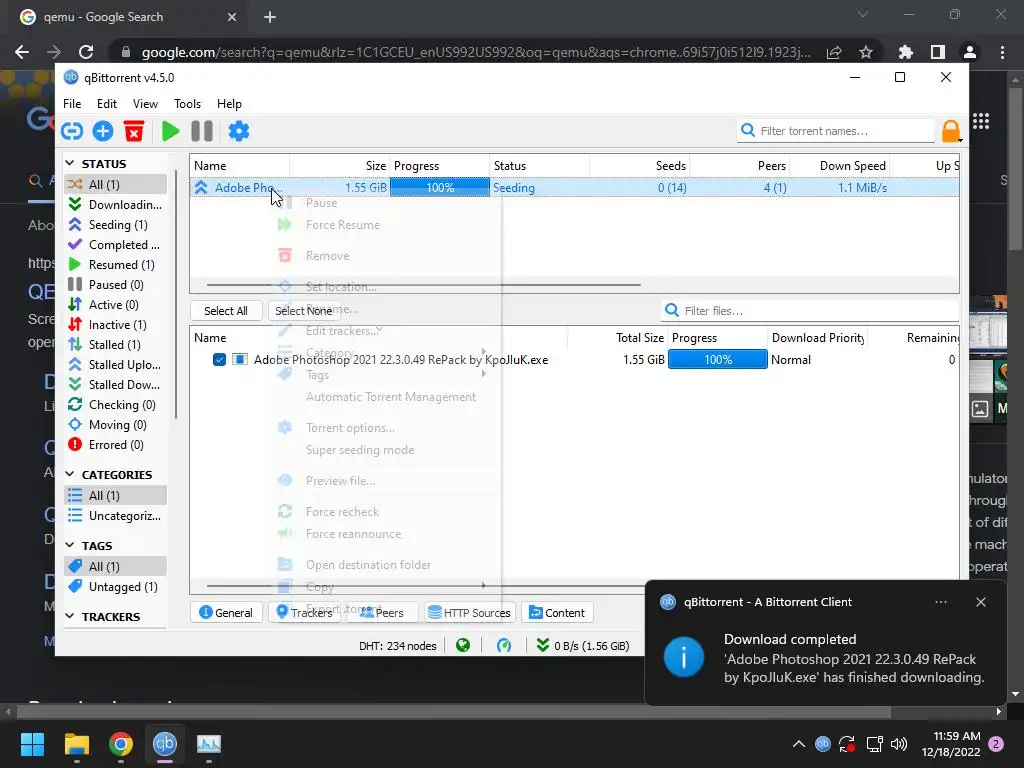The image size is (1024, 768).
Task: Uncheck the Adobe Photoshop .exe file checkbox
Action: click(x=219, y=360)
